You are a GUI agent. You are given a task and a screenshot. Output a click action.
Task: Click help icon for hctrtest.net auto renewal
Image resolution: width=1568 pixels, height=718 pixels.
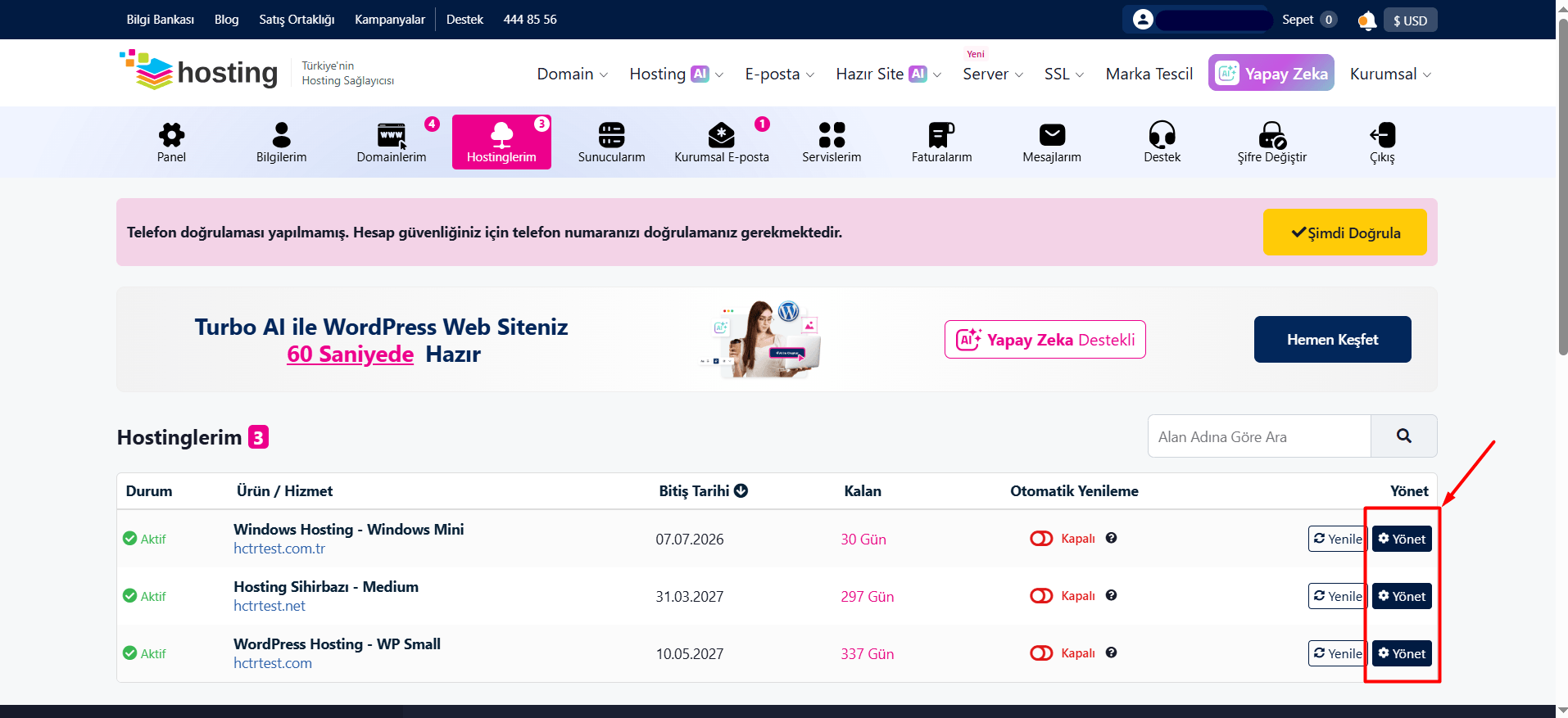[x=1111, y=595]
